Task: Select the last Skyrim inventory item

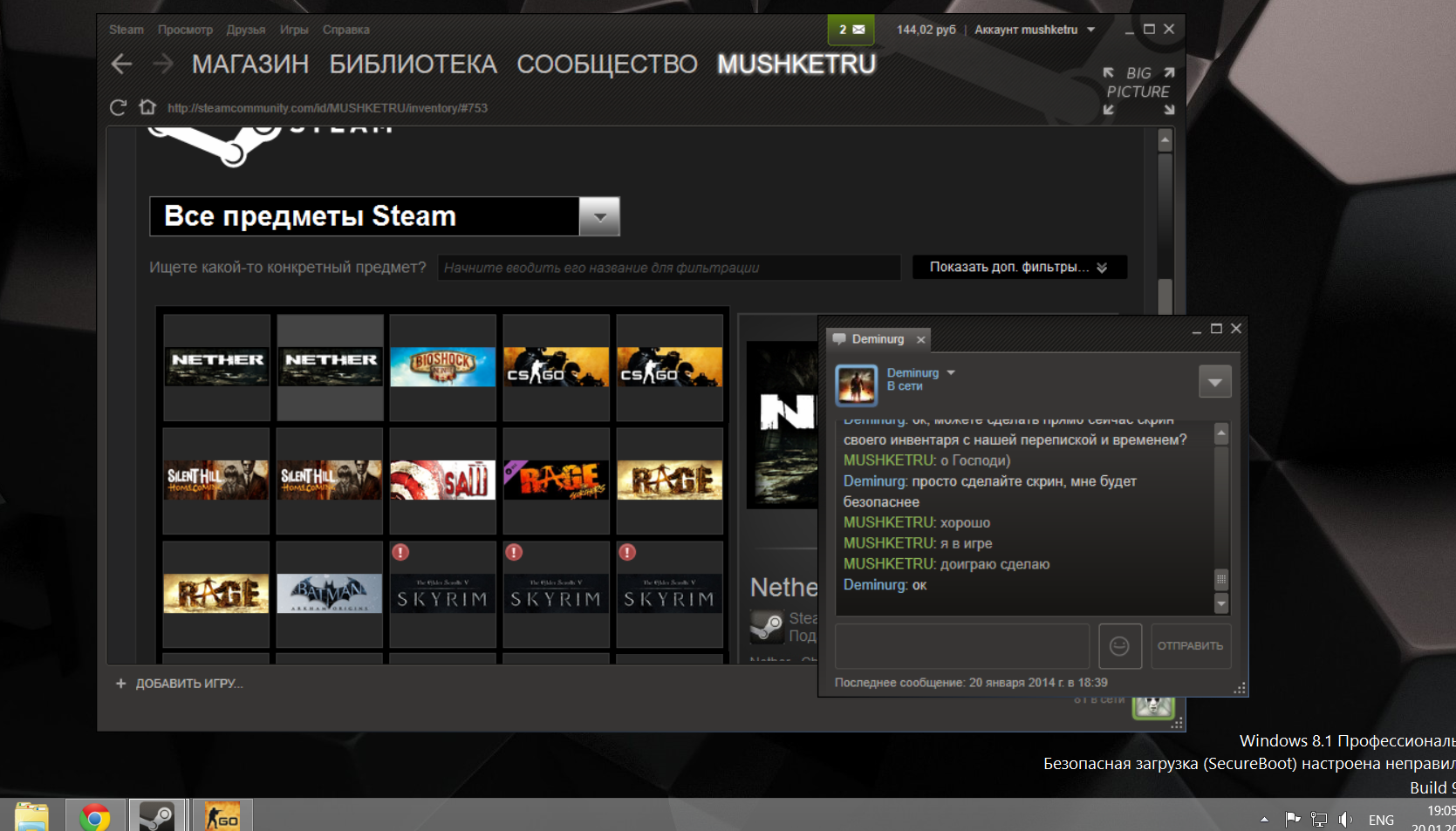Action: tap(670, 594)
